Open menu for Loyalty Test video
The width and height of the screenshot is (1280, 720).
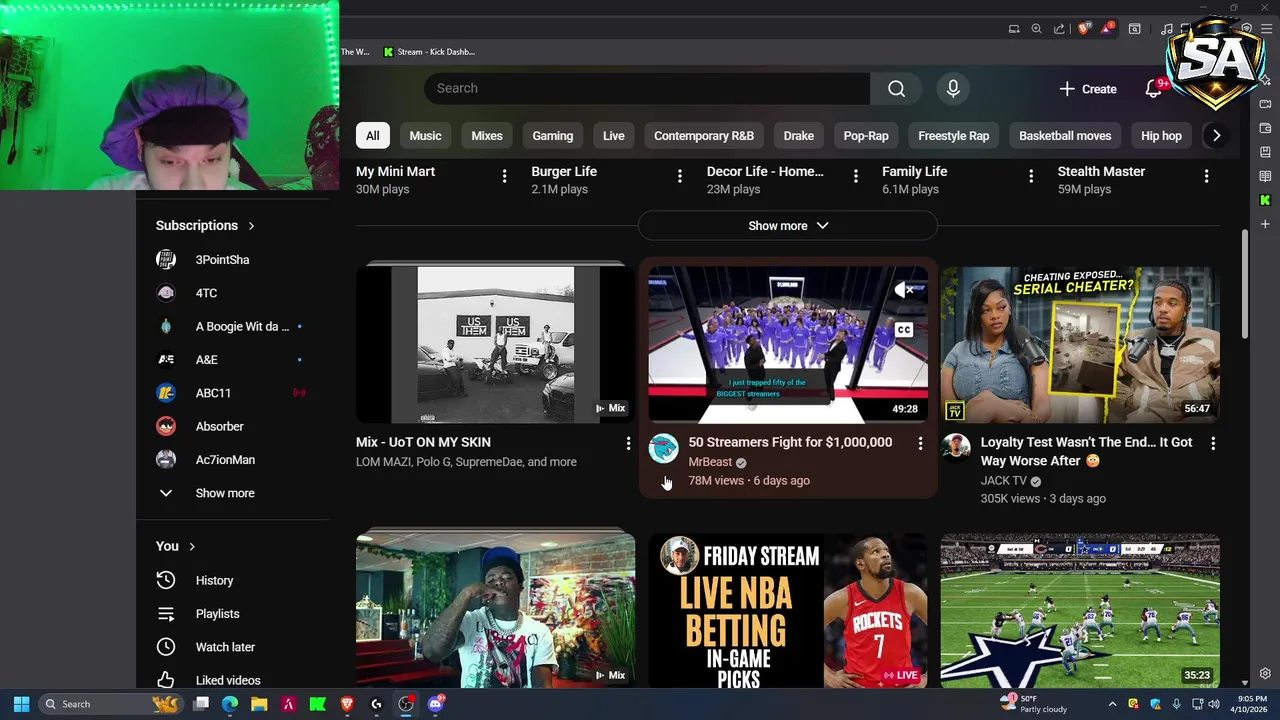coord(1213,443)
